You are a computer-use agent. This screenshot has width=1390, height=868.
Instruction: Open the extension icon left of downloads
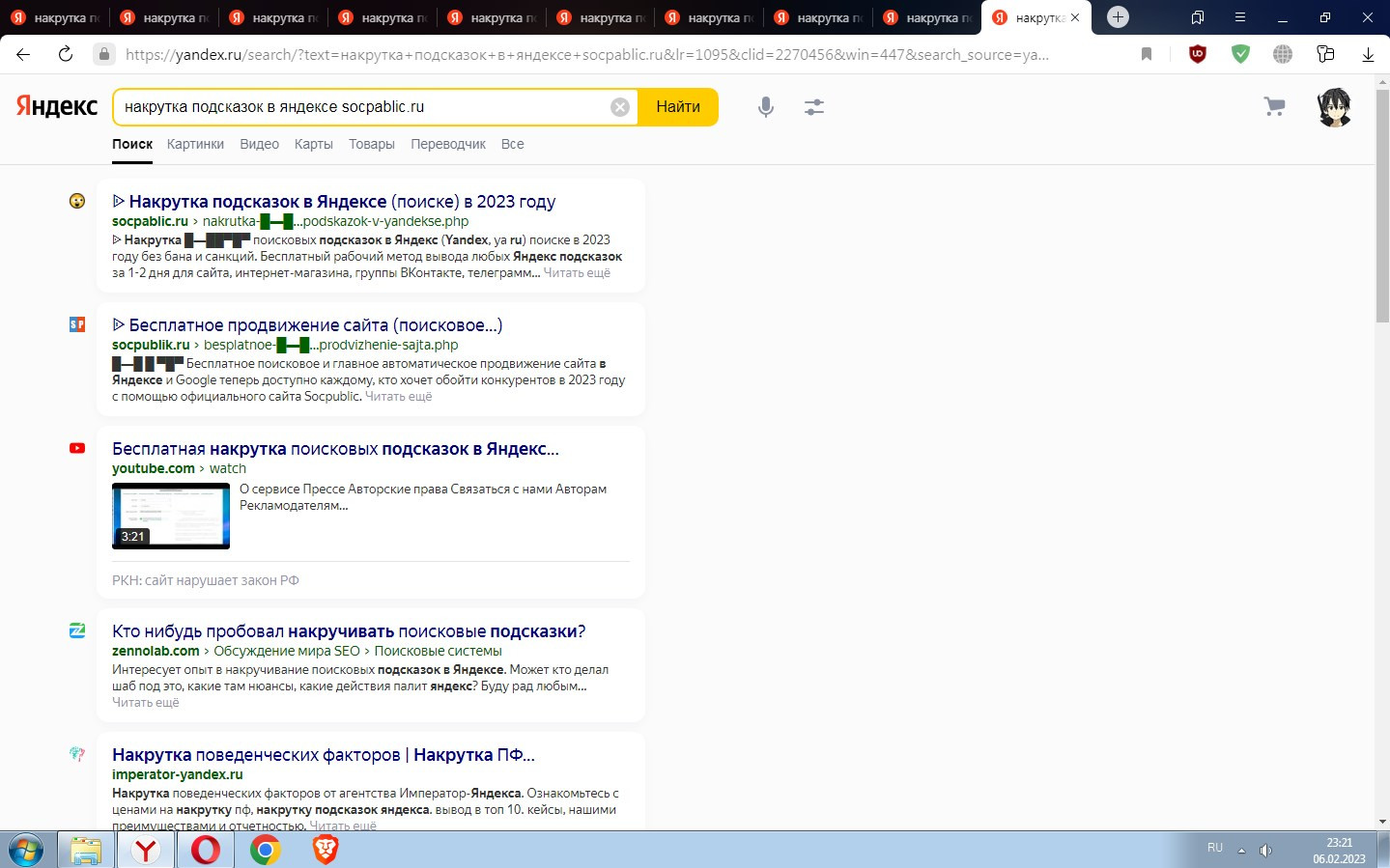click(1325, 54)
